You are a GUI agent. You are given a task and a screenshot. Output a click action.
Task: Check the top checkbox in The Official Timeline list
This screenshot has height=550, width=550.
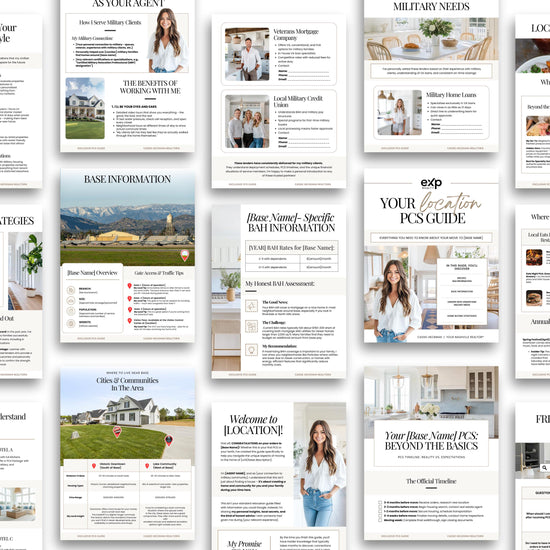point(380,503)
